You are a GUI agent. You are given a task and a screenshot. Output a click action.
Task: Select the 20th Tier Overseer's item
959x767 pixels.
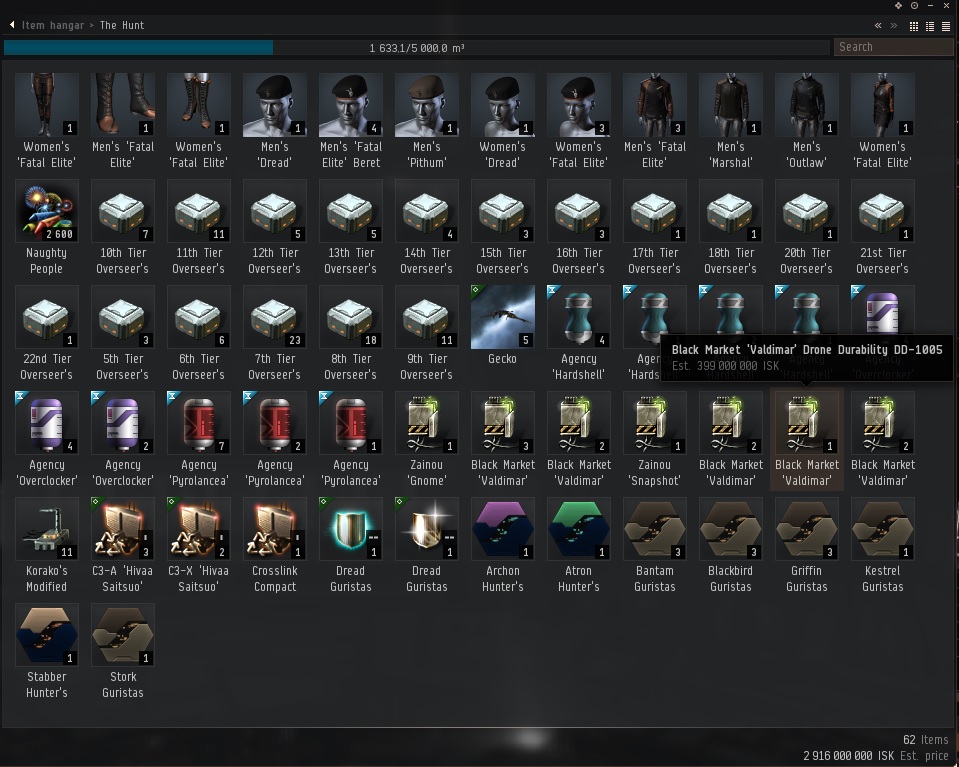pyautogui.click(x=806, y=228)
